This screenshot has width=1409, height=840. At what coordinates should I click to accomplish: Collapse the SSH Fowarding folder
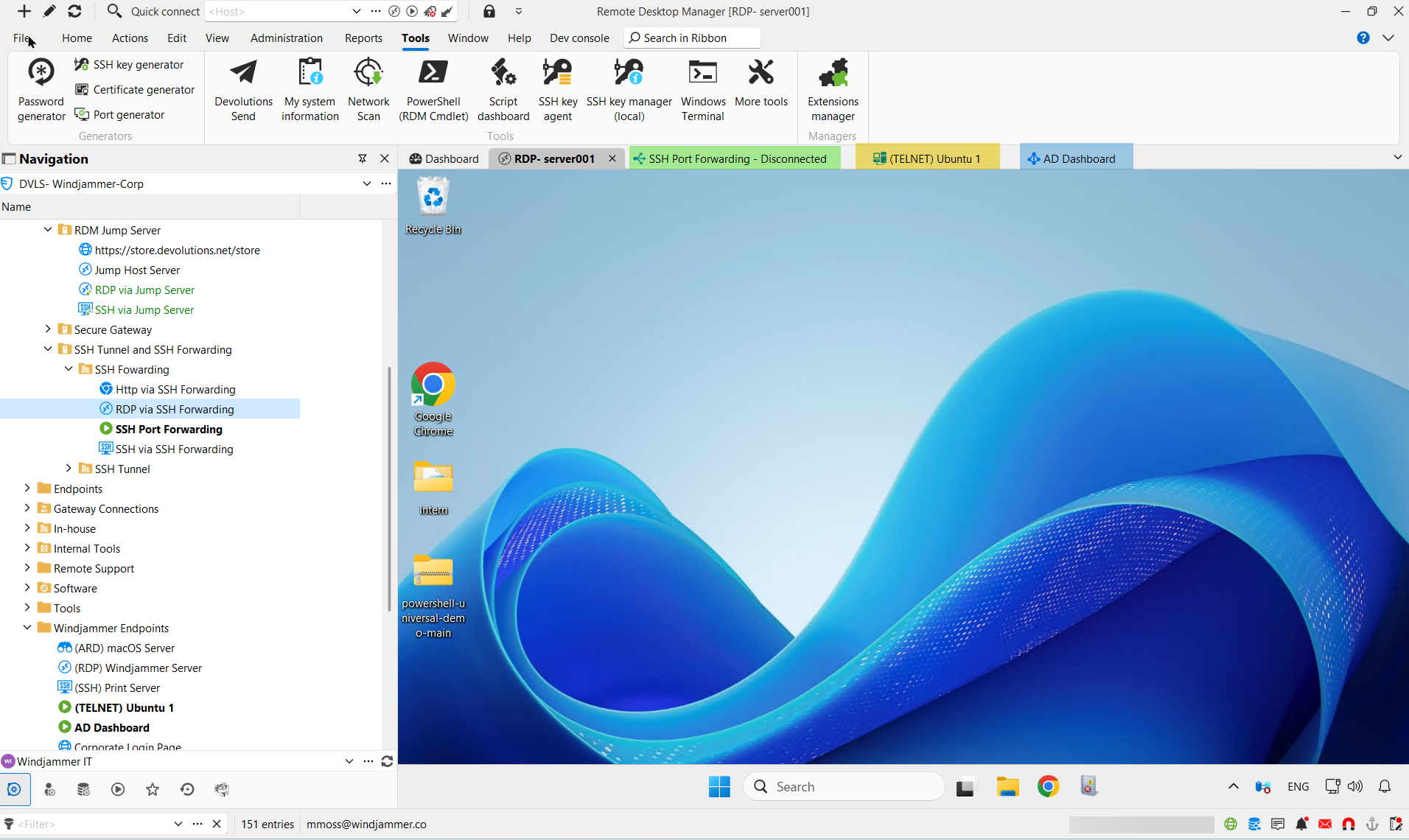(x=69, y=368)
